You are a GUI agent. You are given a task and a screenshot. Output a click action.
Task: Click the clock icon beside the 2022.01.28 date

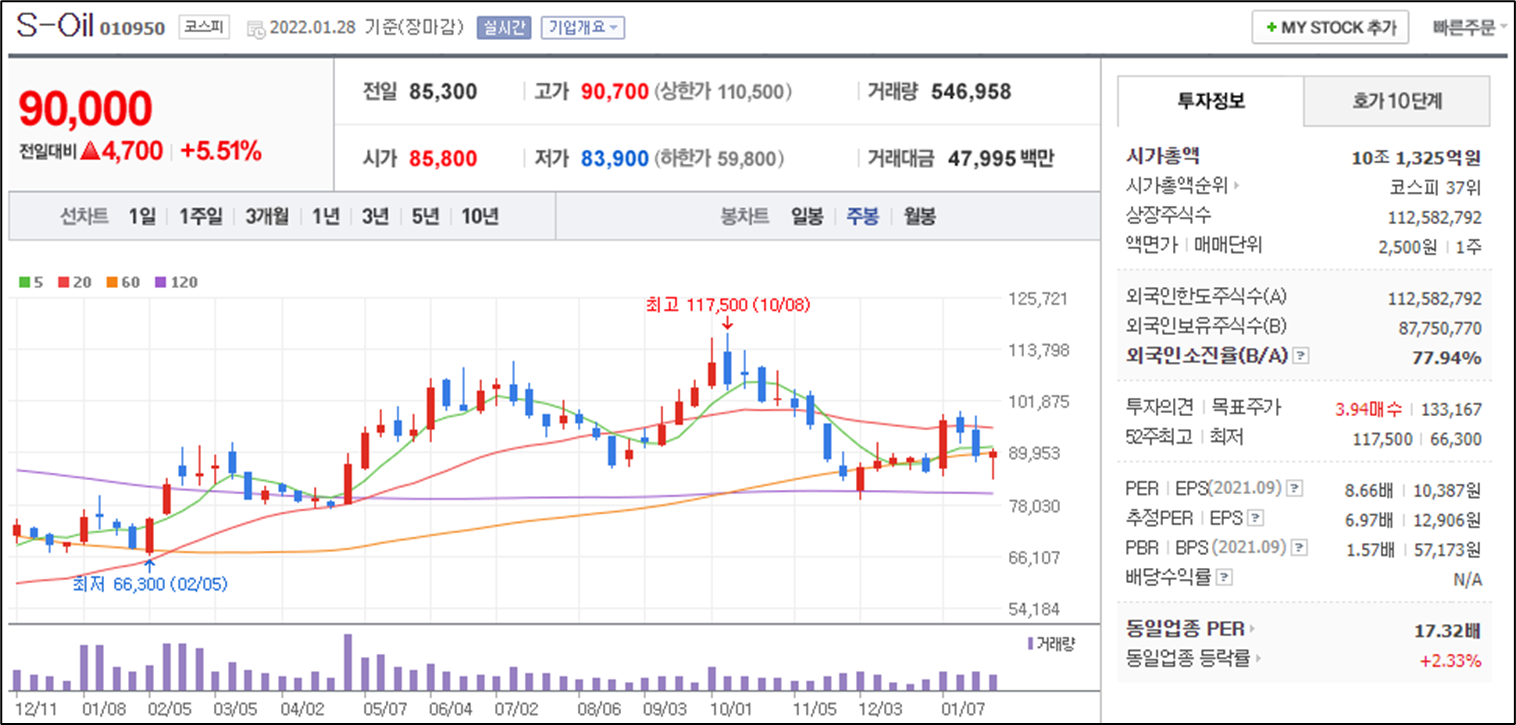(x=255, y=29)
